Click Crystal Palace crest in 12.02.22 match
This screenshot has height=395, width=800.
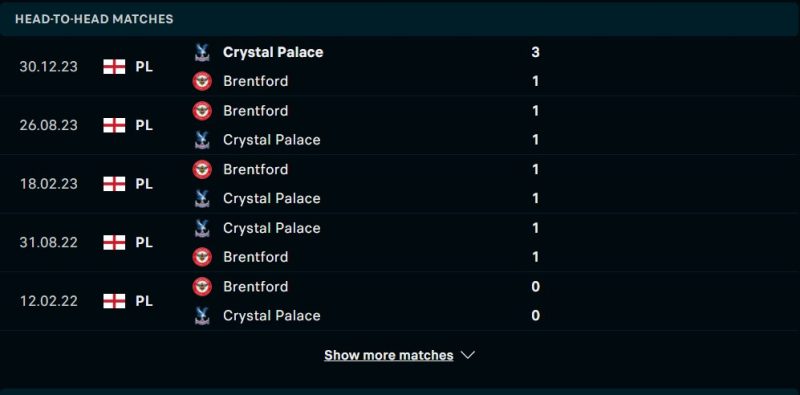(202, 316)
